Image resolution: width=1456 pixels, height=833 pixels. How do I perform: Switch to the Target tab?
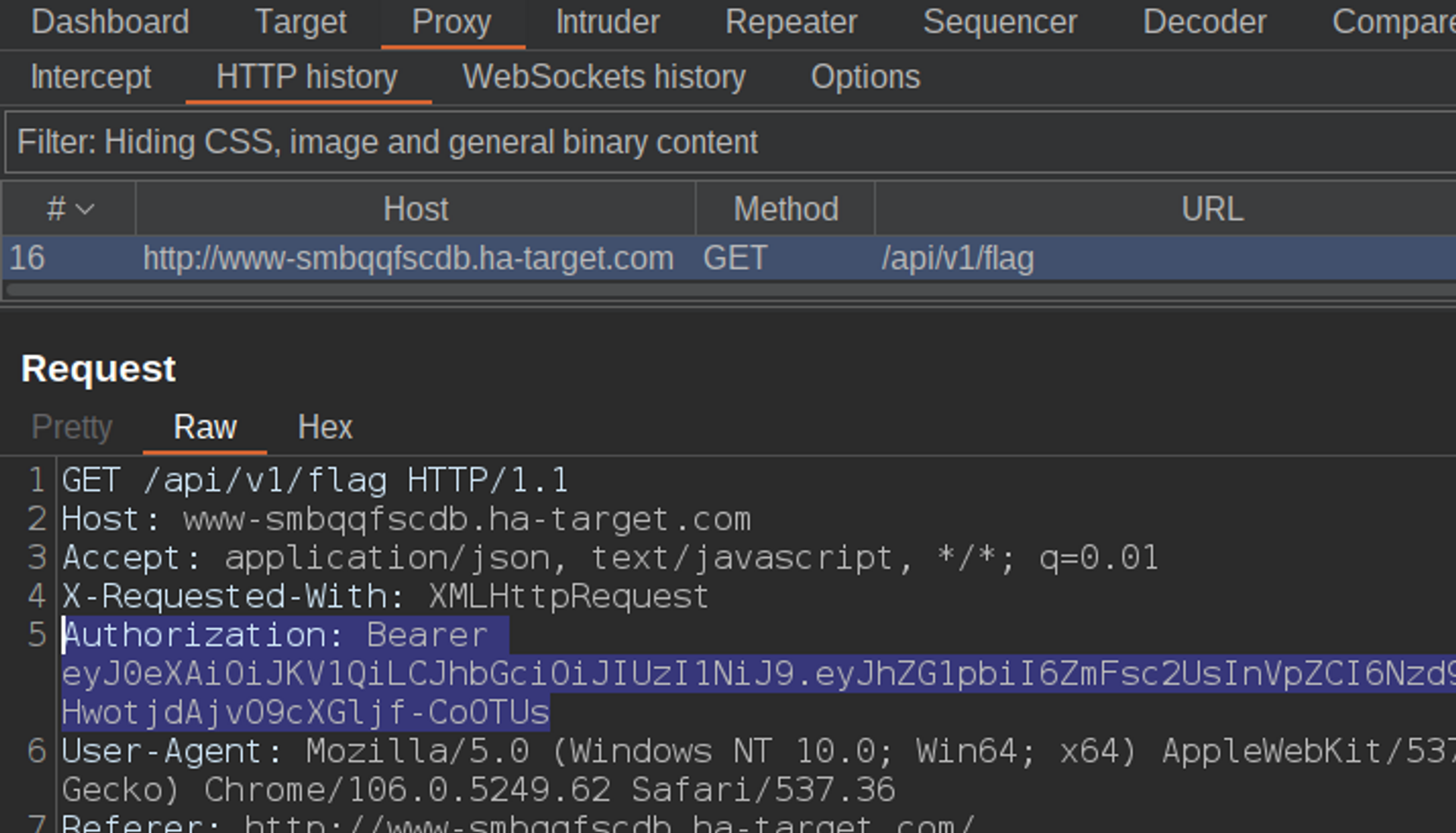[300, 22]
